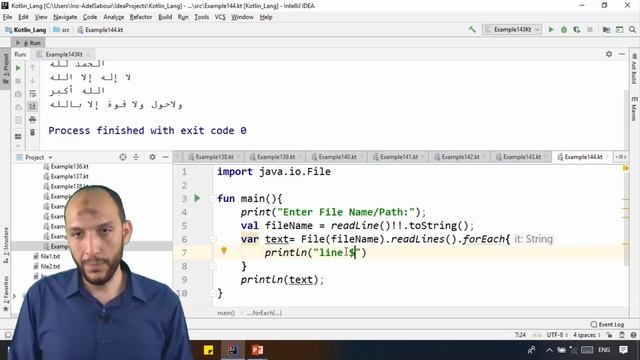Hide the Project tool window
Screen dimensions: 640x360
pos(165,157)
